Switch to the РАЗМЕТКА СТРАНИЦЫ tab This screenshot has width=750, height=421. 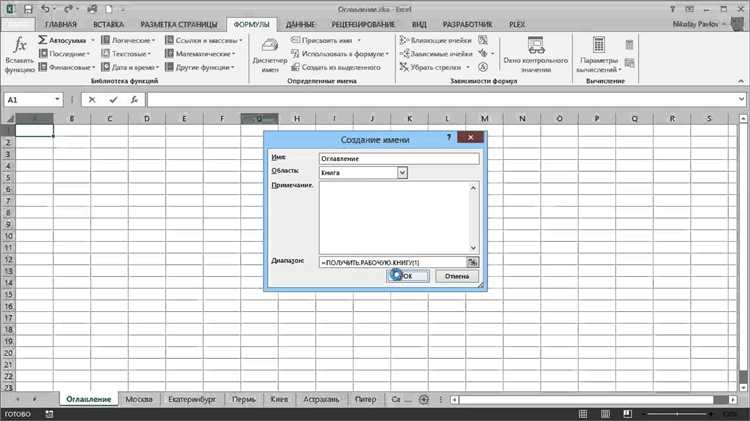pyautogui.click(x=178, y=24)
